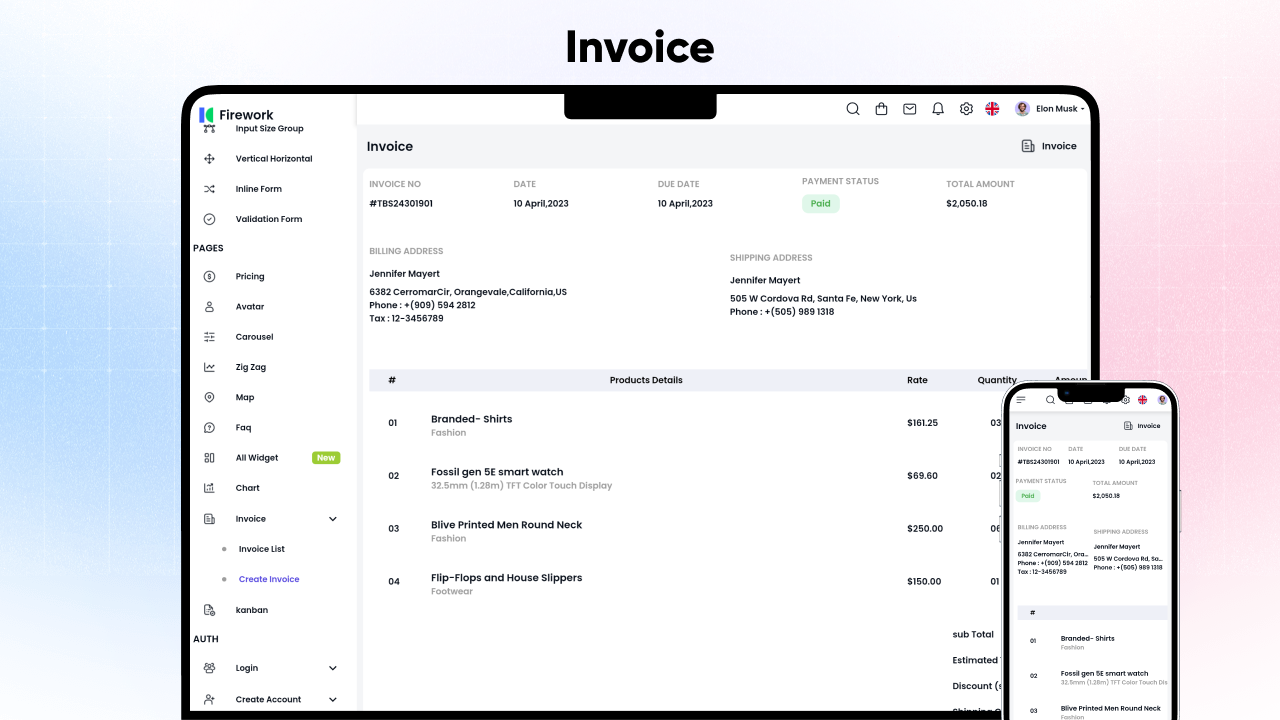The width and height of the screenshot is (1280, 720).
Task: Tap the UK flag on the phone
Action: coord(1143,400)
